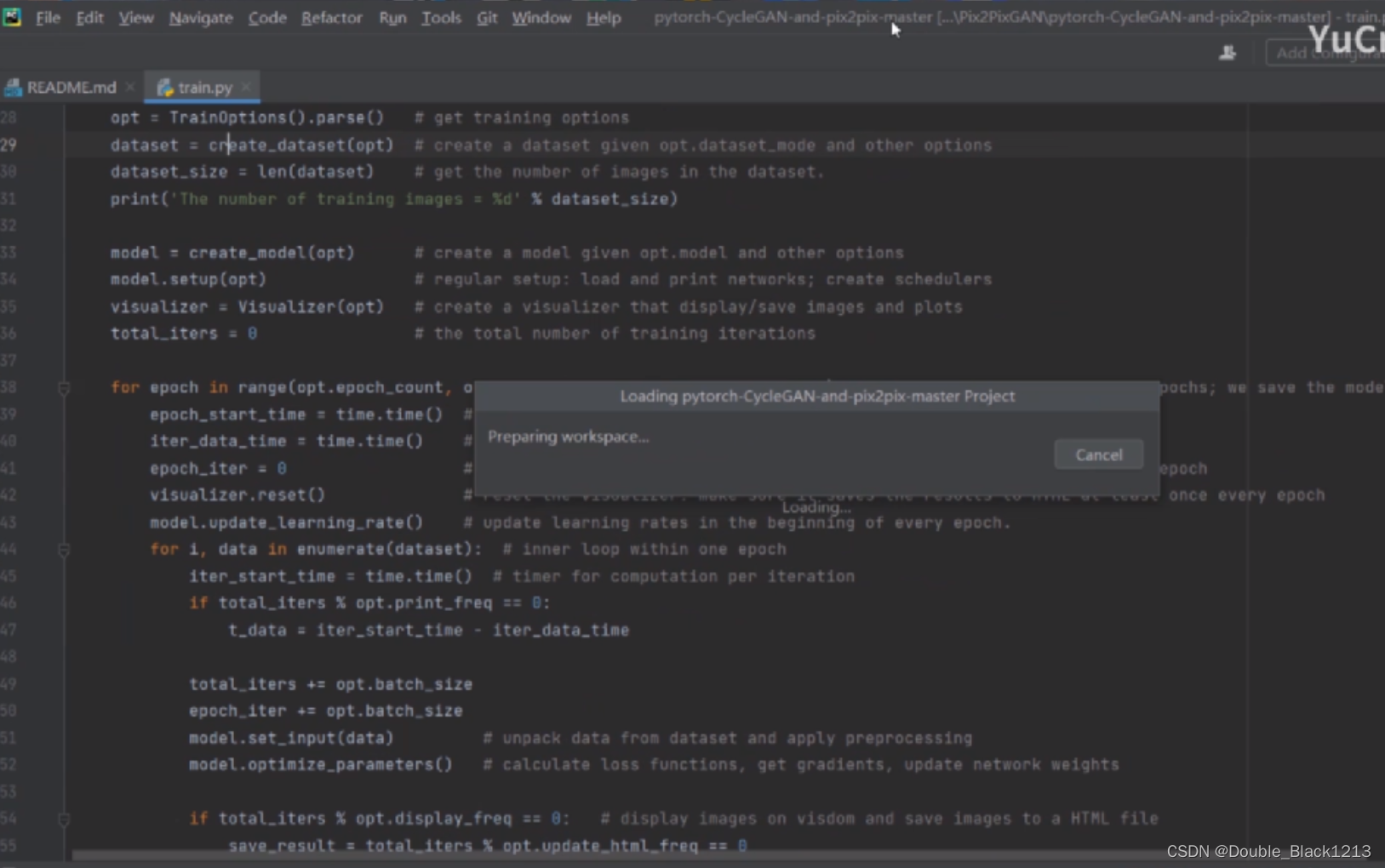Open the Window menu
The height and width of the screenshot is (868, 1385).
(541, 17)
